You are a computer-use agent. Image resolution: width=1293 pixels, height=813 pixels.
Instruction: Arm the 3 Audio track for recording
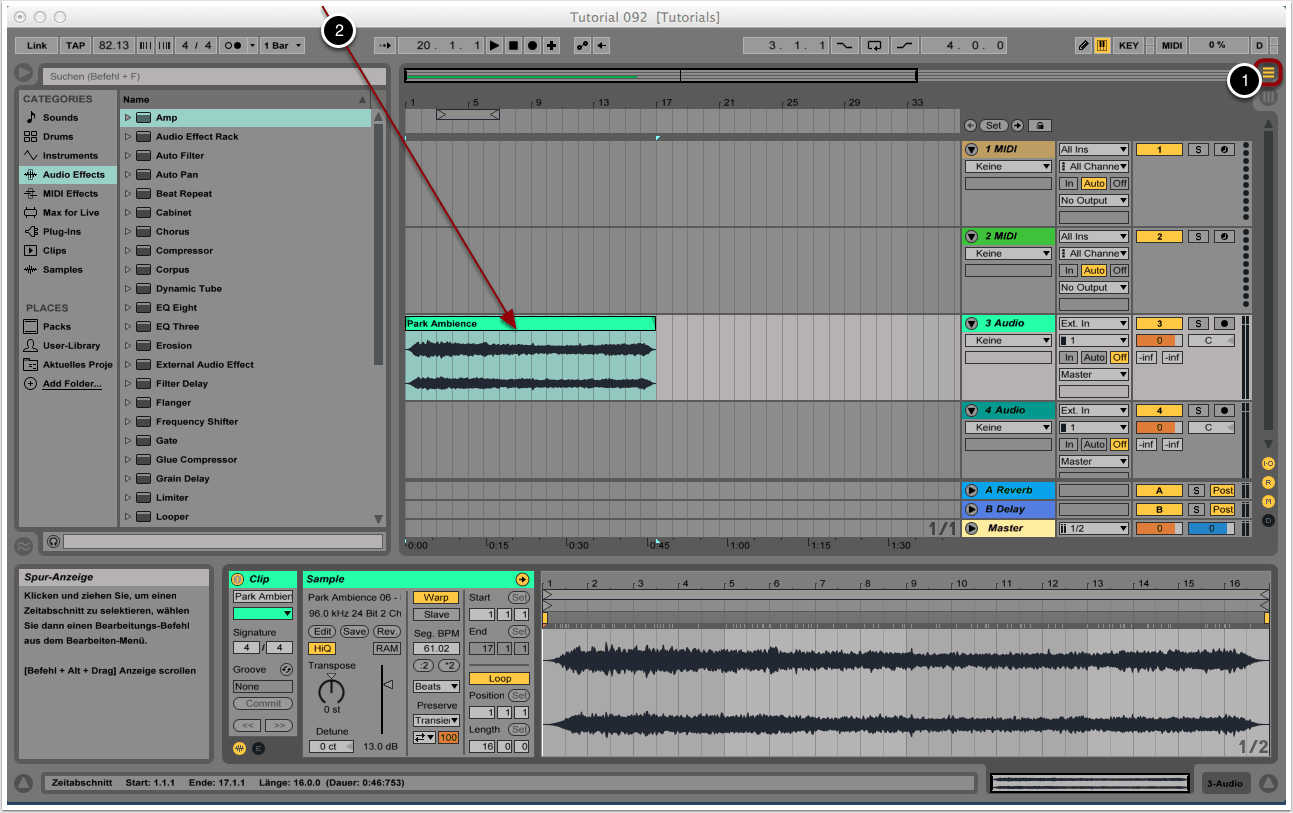[x=1223, y=323]
